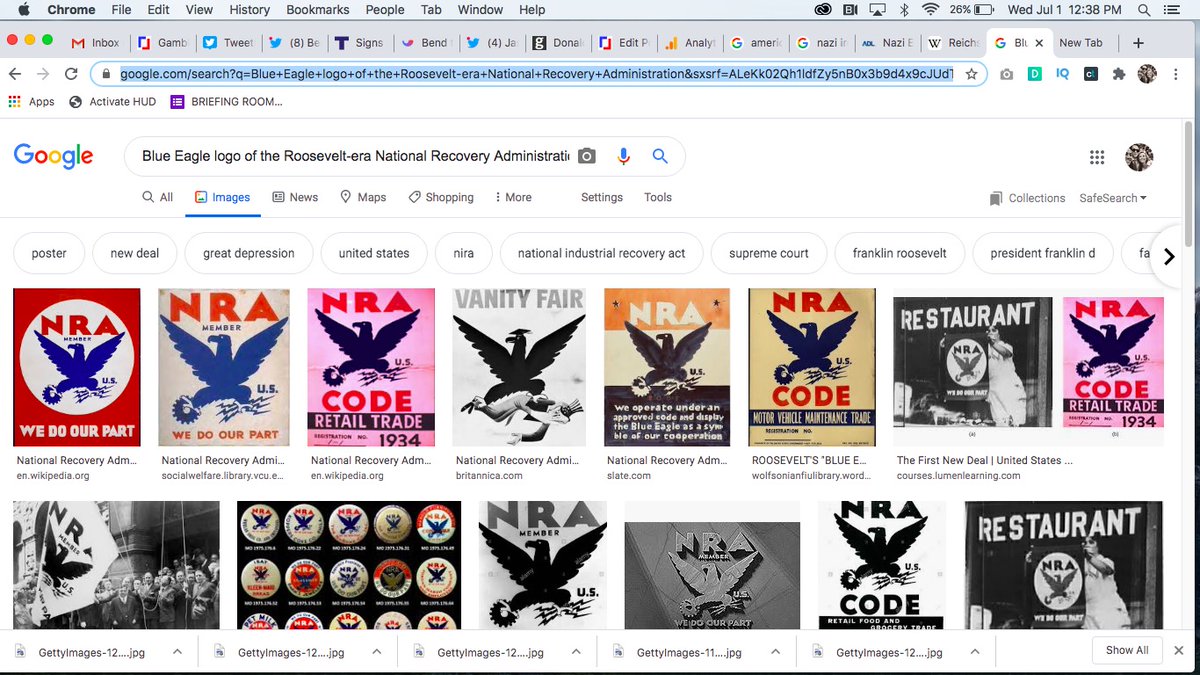Expand options for second GettyImages download
Viewport: 1200px width, 675px height.
[376, 651]
